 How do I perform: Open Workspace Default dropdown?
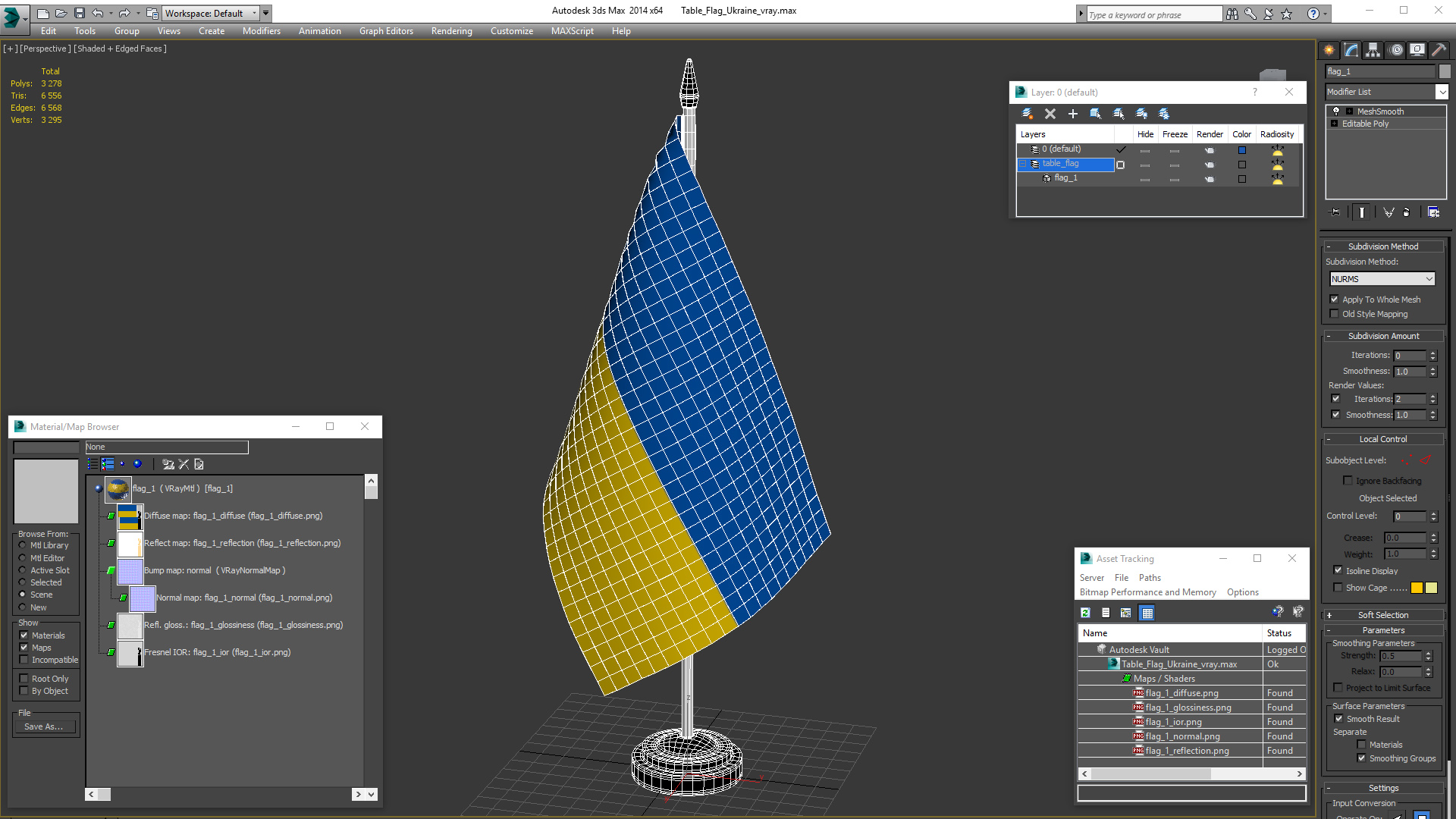(212, 13)
